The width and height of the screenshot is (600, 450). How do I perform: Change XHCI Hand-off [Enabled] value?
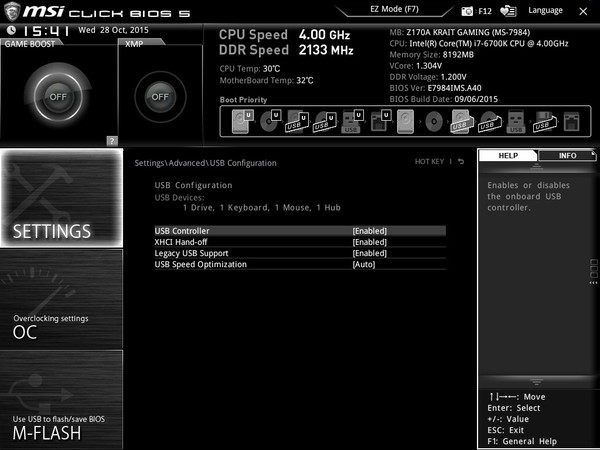(369, 242)
